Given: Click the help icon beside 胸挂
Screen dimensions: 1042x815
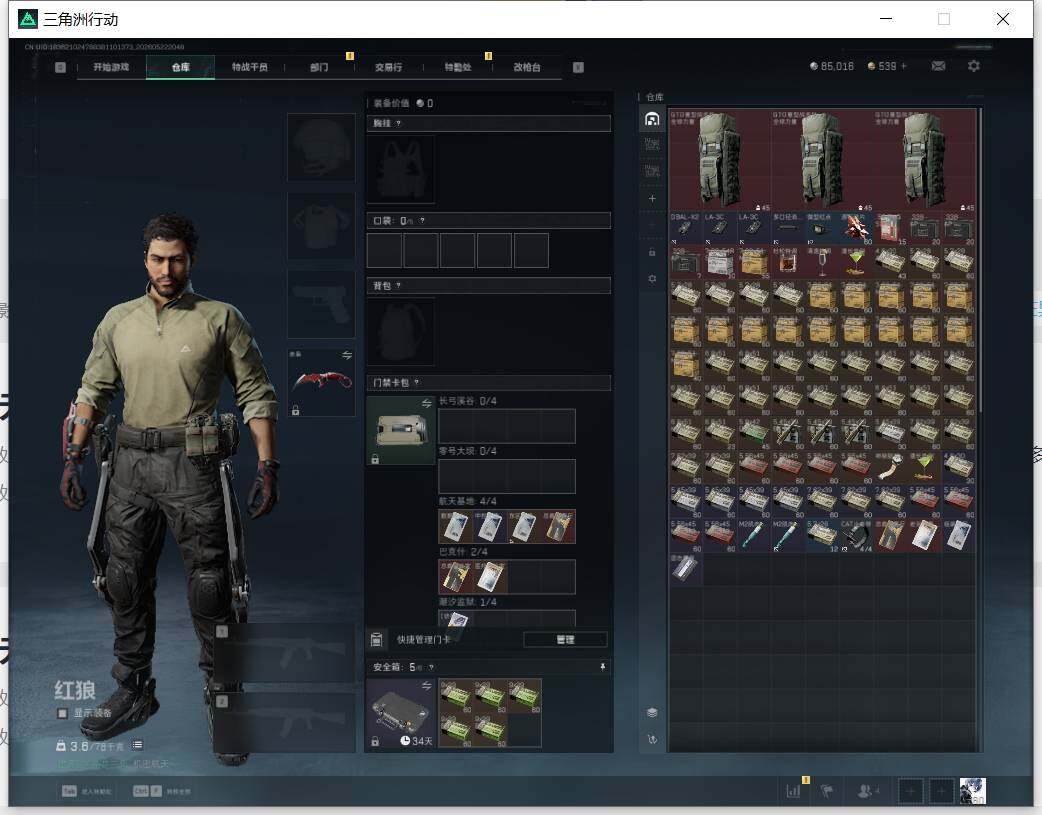Looking at the screenshot, I should click(398, 124).
